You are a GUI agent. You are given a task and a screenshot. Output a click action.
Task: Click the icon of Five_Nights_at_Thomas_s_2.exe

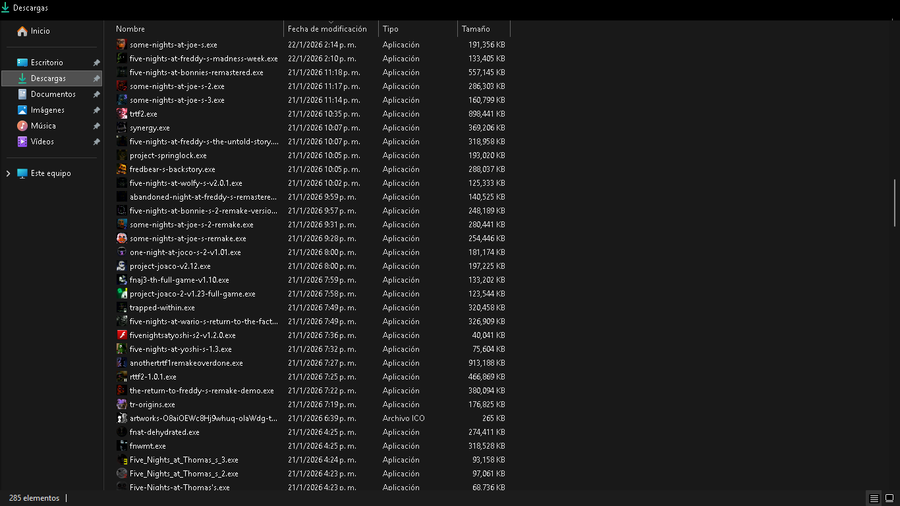coord(122,474)
